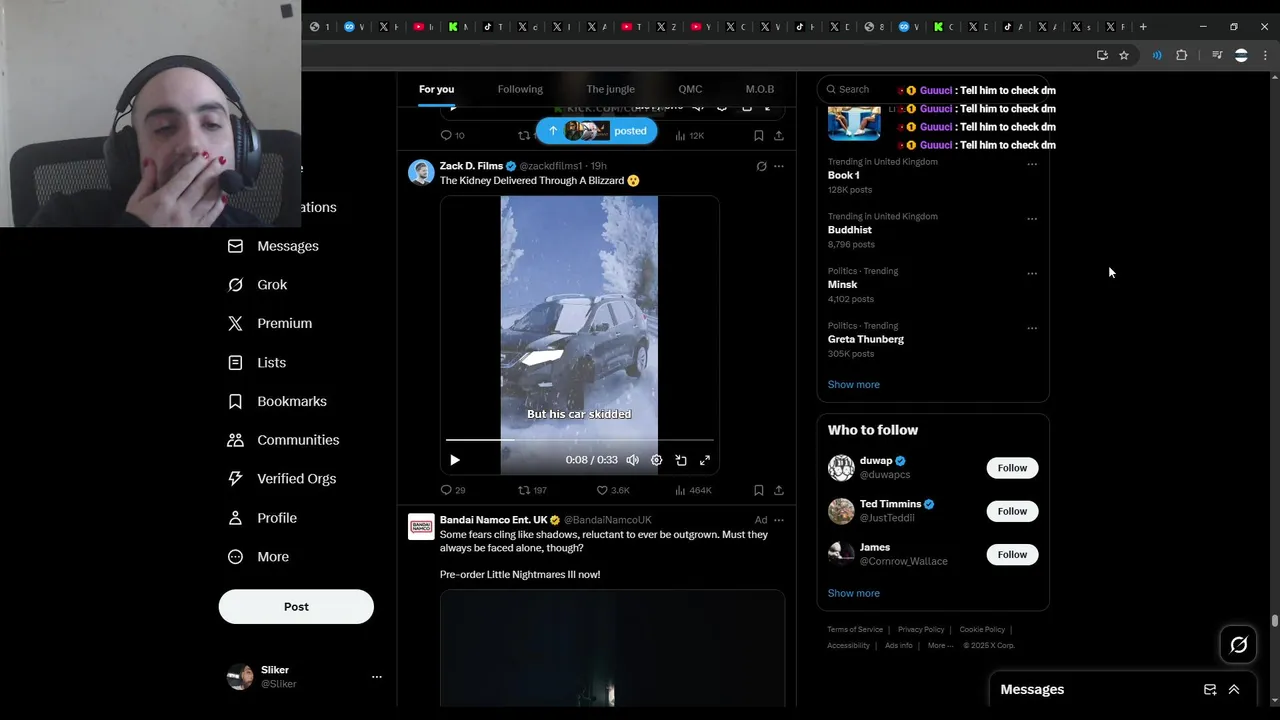Bookmark the browser page with star icon
1280x720 pixels.
pos(1124,55)
